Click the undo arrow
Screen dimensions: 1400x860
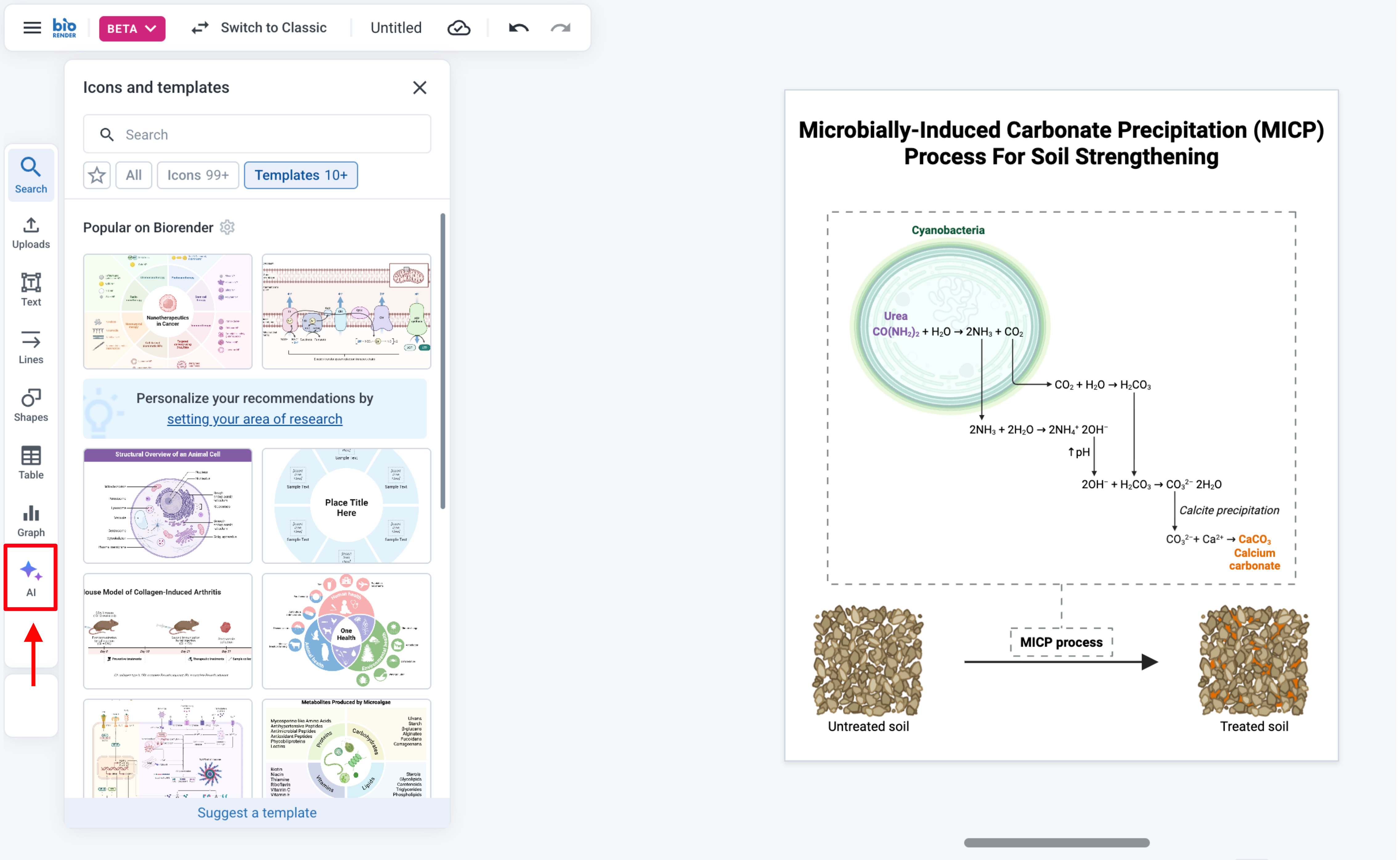click(x=518, y=27)
